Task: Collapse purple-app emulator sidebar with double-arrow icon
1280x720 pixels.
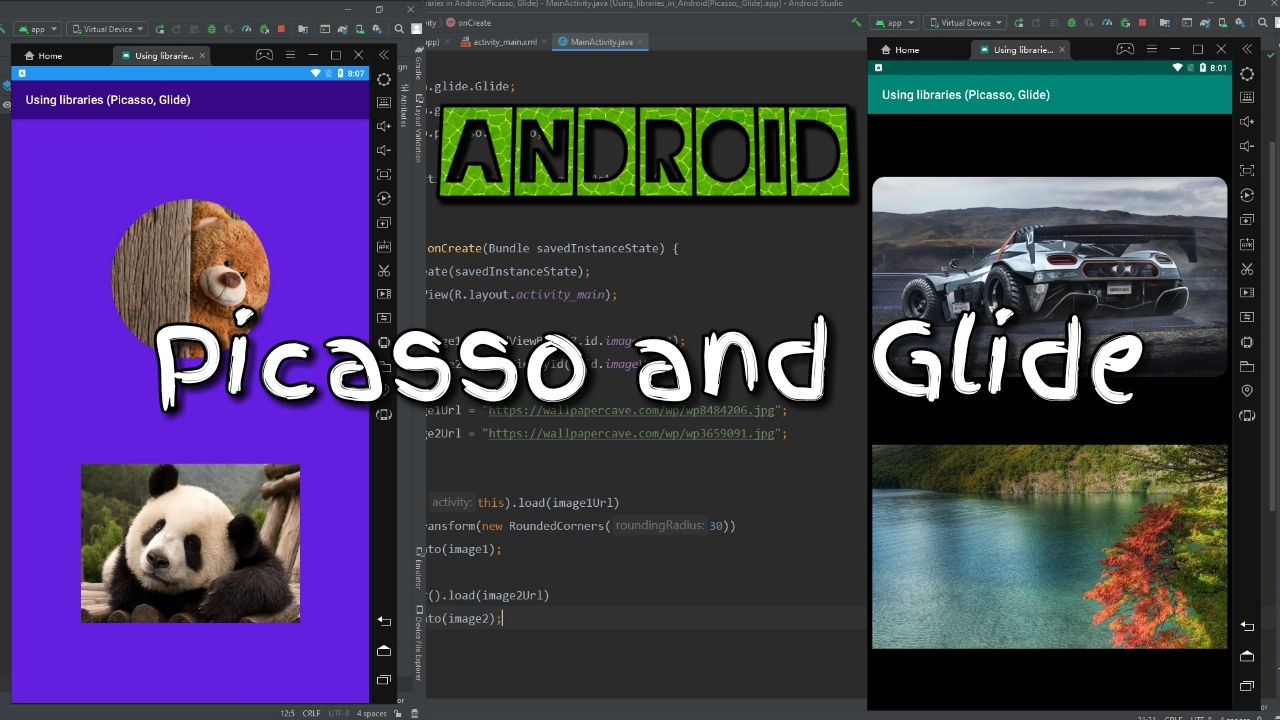Action: (383, 55)
